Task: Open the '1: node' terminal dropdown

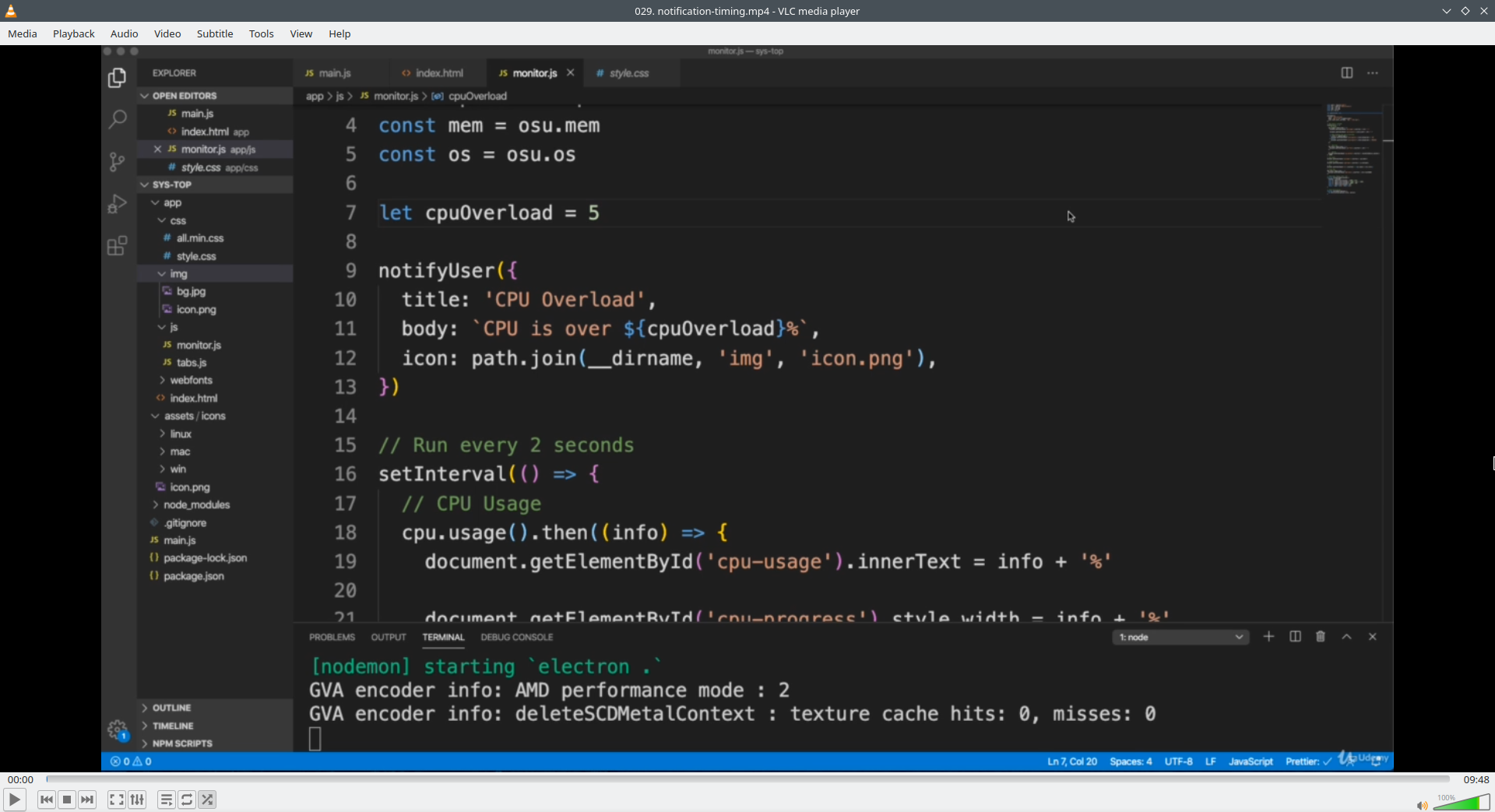Action: 1180,637
